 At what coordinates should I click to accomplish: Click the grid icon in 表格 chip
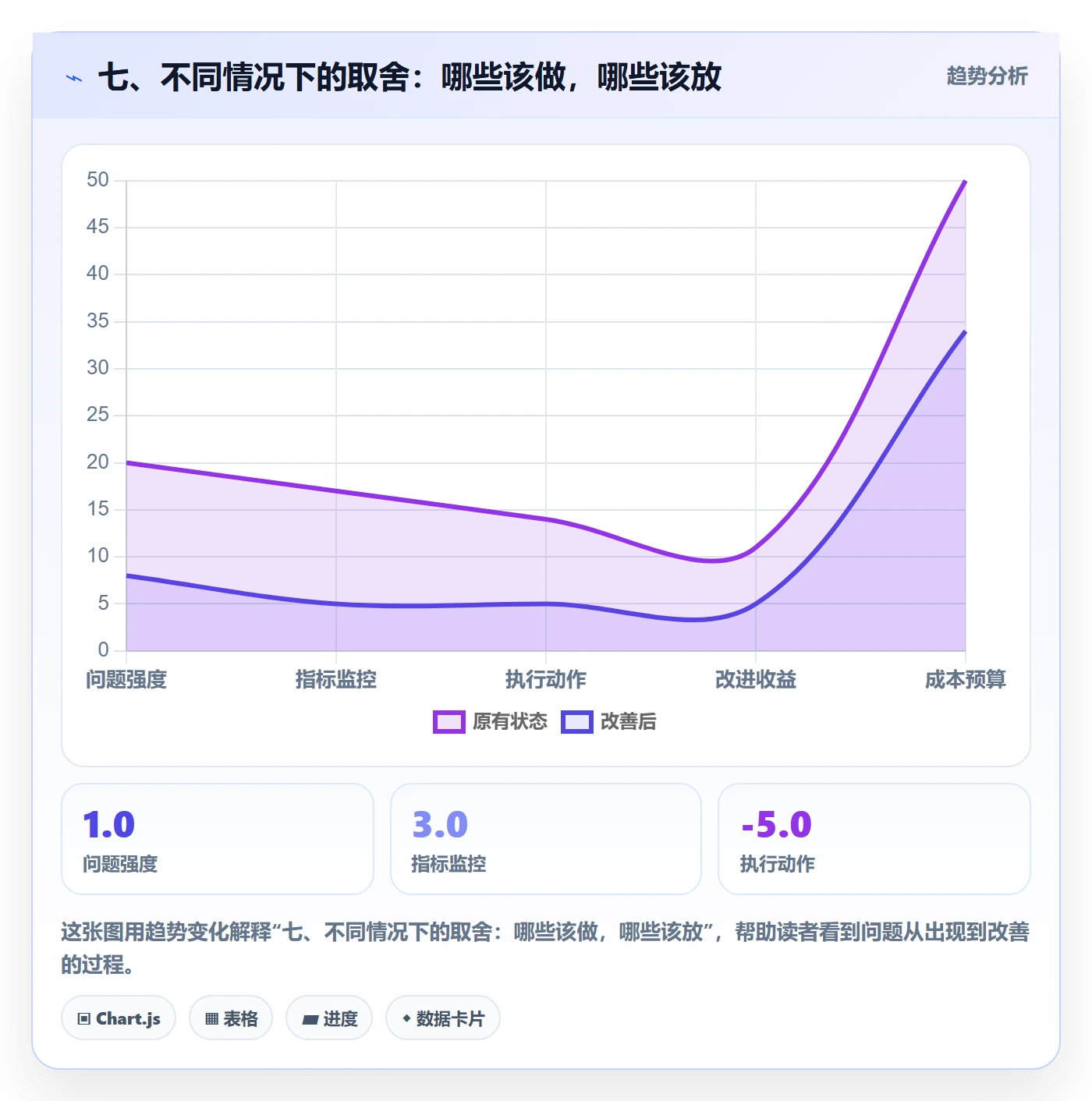coord(211,1019)
